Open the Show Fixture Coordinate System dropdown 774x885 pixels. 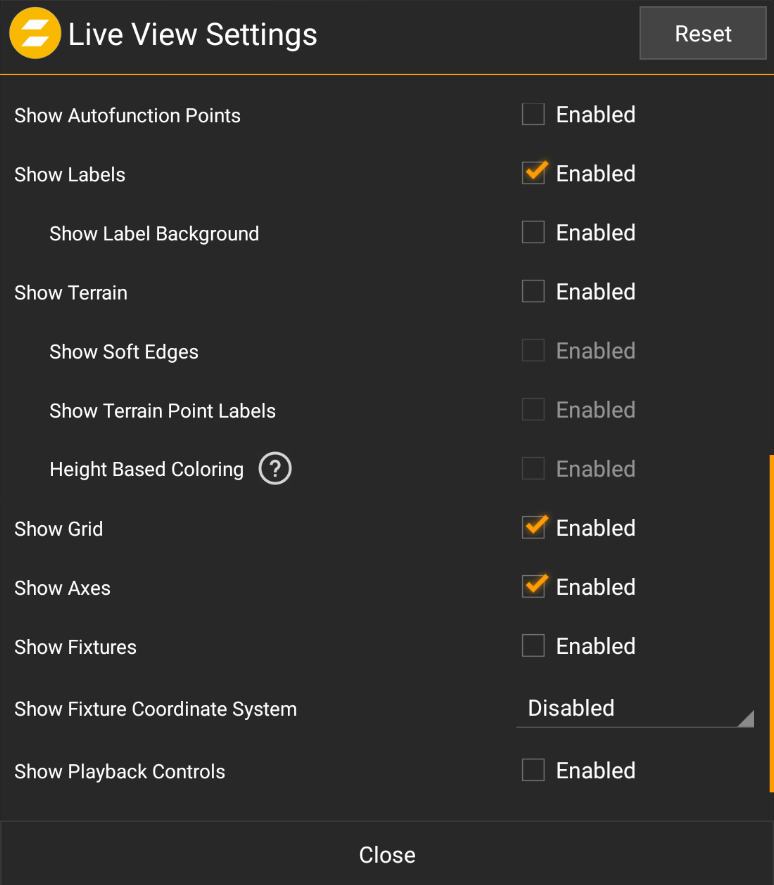tap(635, 708)
